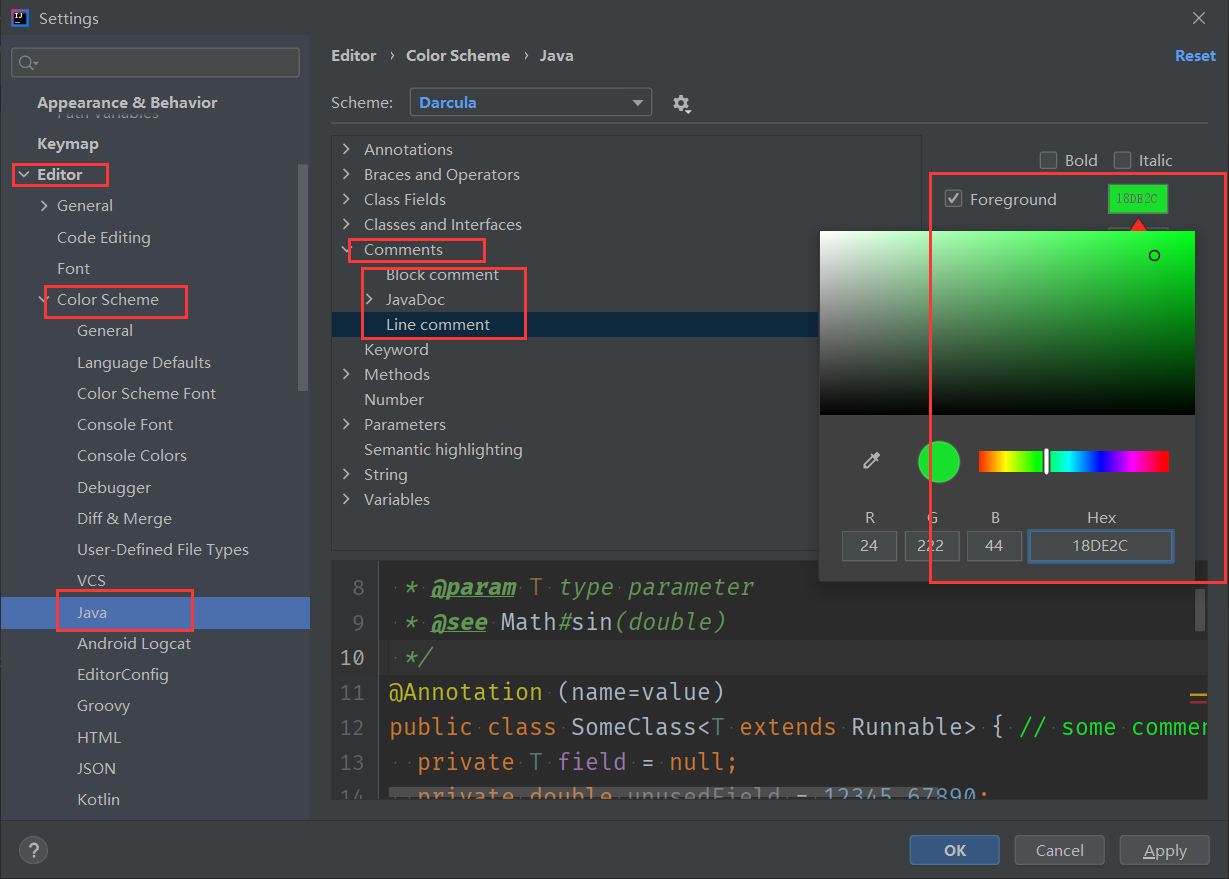The height and width of the screenshot is (879, 1229).
Task: Expand the Methods category
Action: pos(346,374)
